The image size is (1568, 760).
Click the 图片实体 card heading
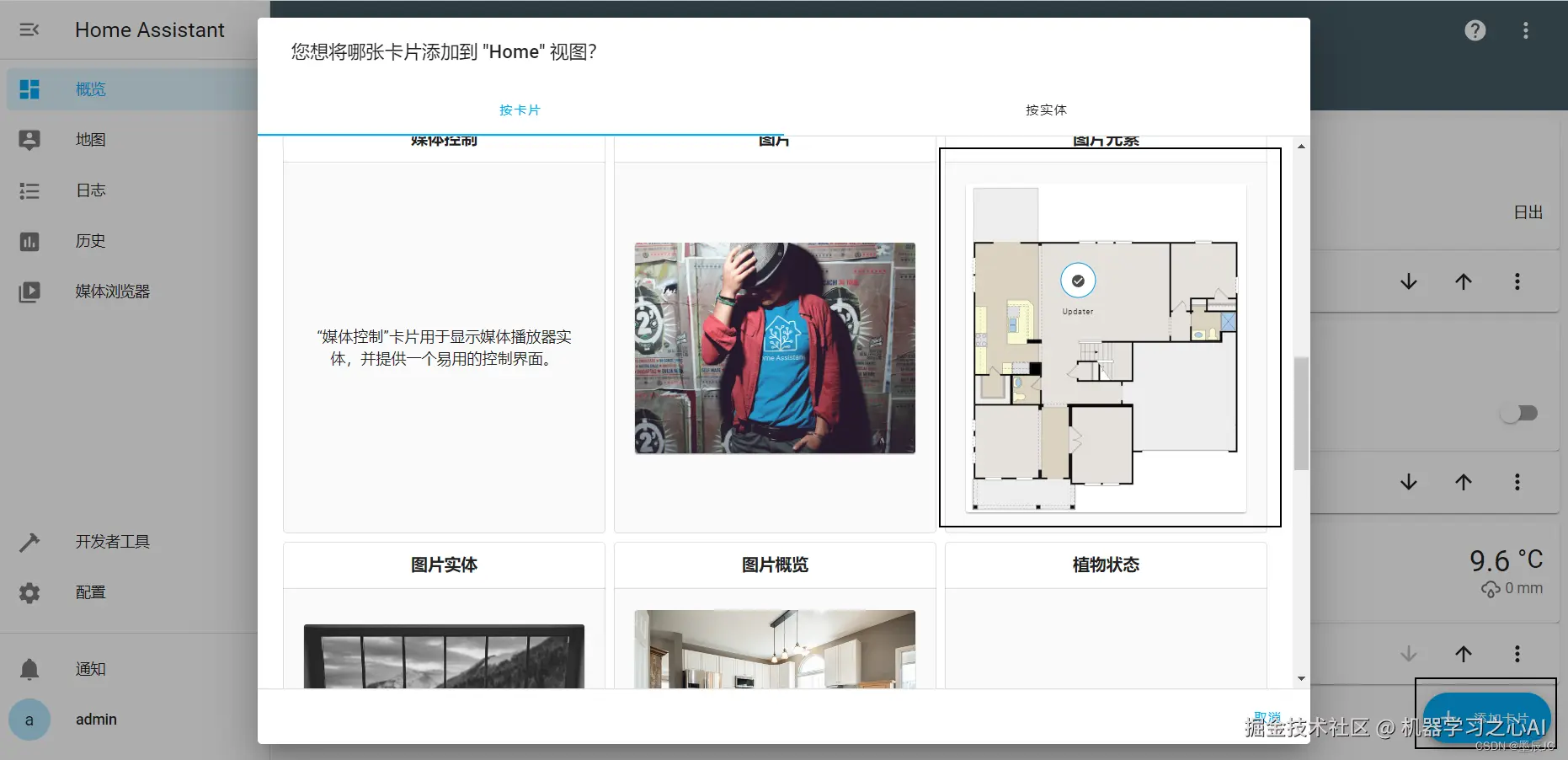point(444,565)
